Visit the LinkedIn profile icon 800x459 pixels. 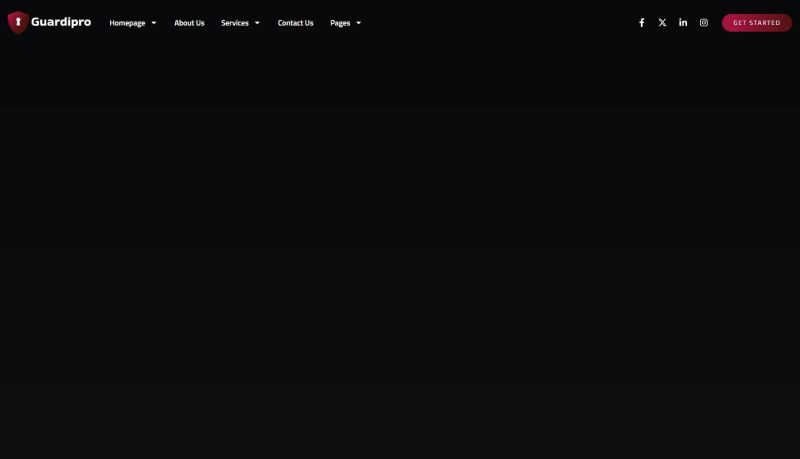(683, 23)
